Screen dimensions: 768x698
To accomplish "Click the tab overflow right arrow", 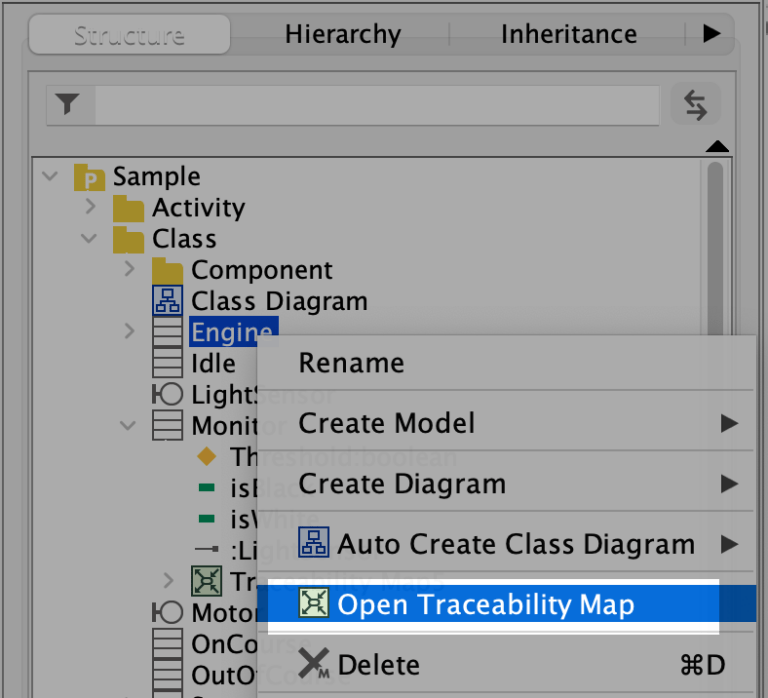I will coord(711,34).
